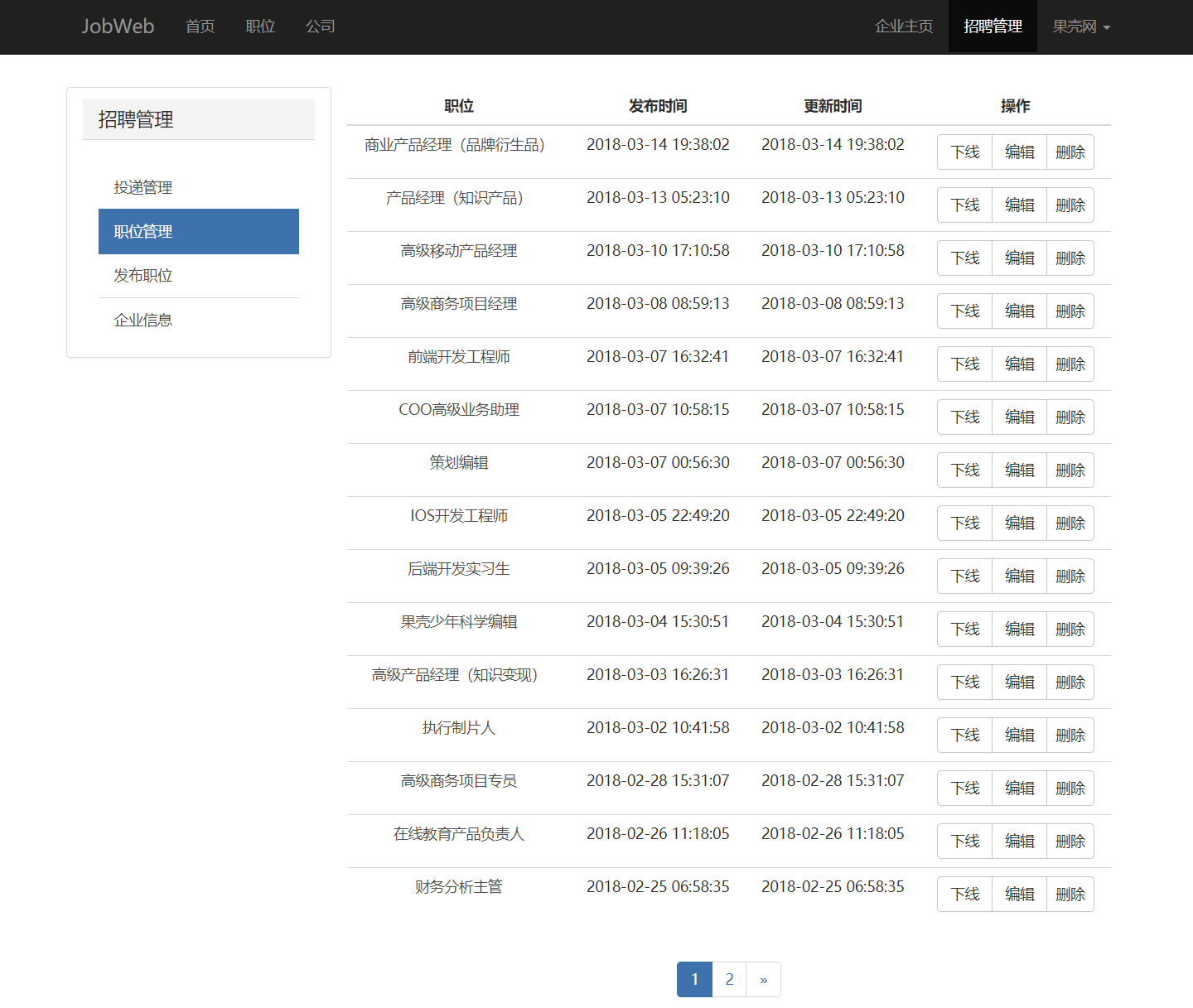Edit the 高级移动产品经理 row
This screenshot has height=1008, width=1193.
pos(1019,258)
